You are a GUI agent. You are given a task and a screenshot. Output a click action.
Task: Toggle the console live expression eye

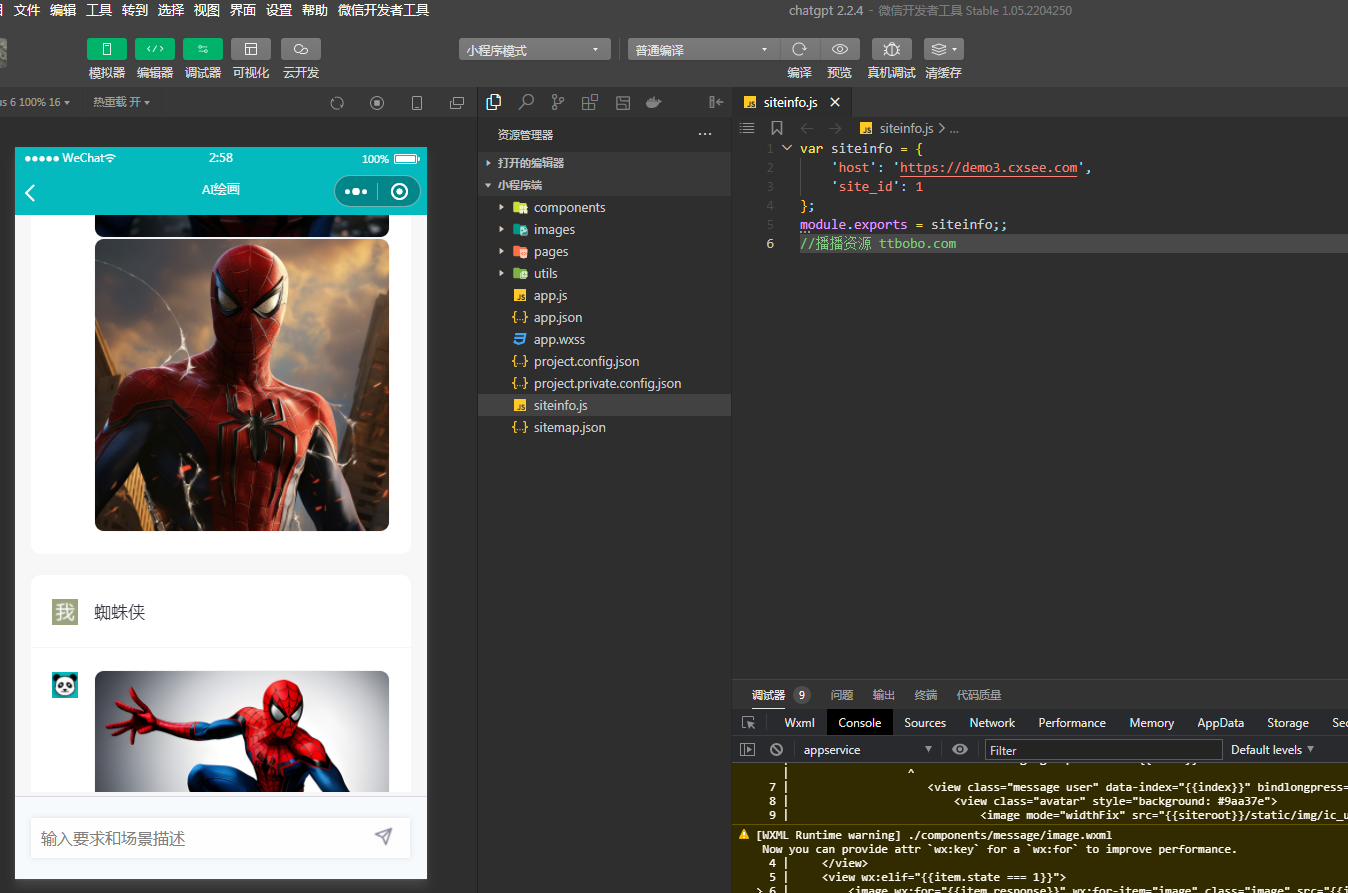coord(960,750)
